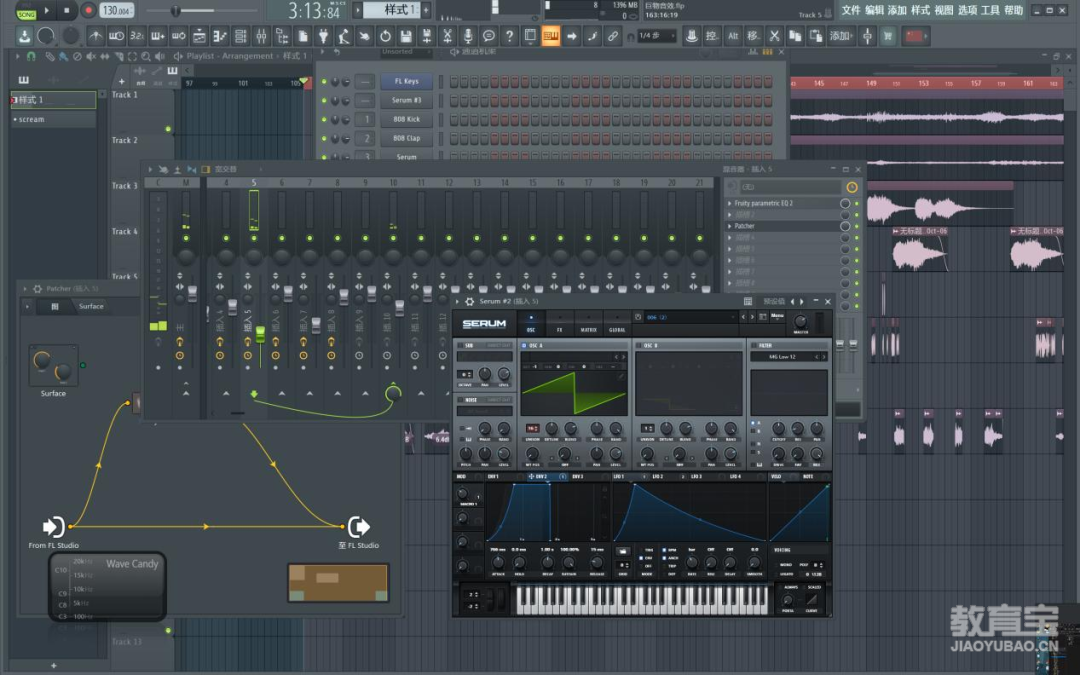Open the MG Low 12 filter type dropdown
This screenshot has width=1080, height=675.
tap(789, 357)
